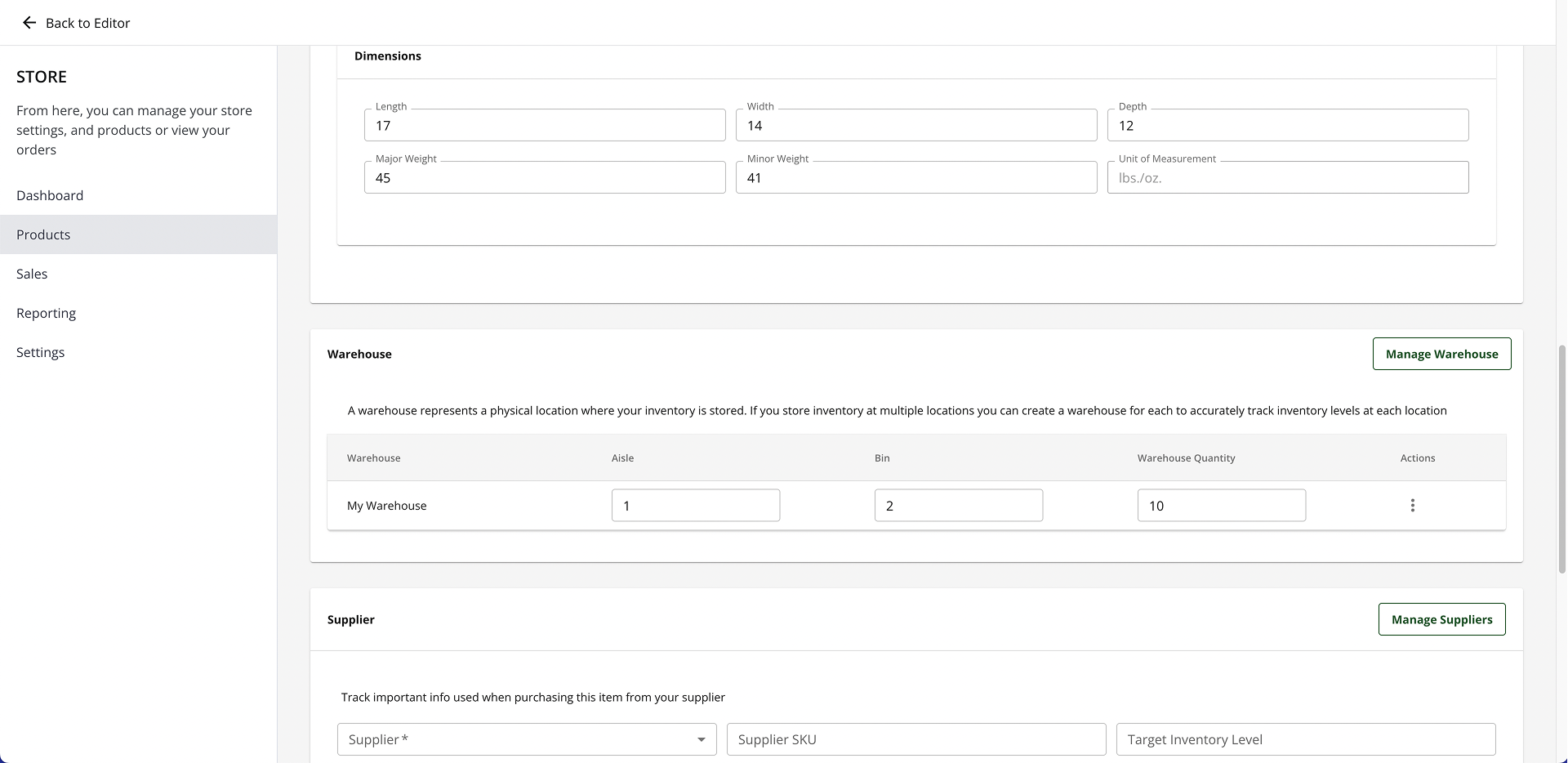Click the Back to Editor link
The width and height of the screenshot is (1568, 763).
87,23
